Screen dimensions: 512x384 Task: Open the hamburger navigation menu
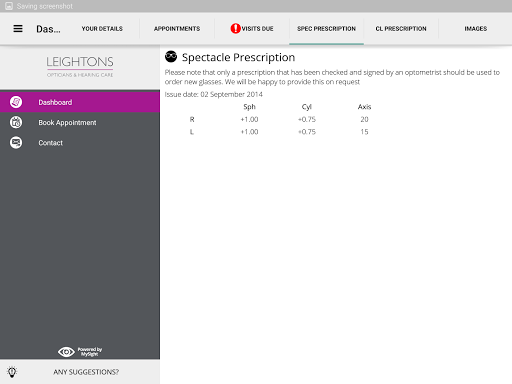tap(18, 29)
